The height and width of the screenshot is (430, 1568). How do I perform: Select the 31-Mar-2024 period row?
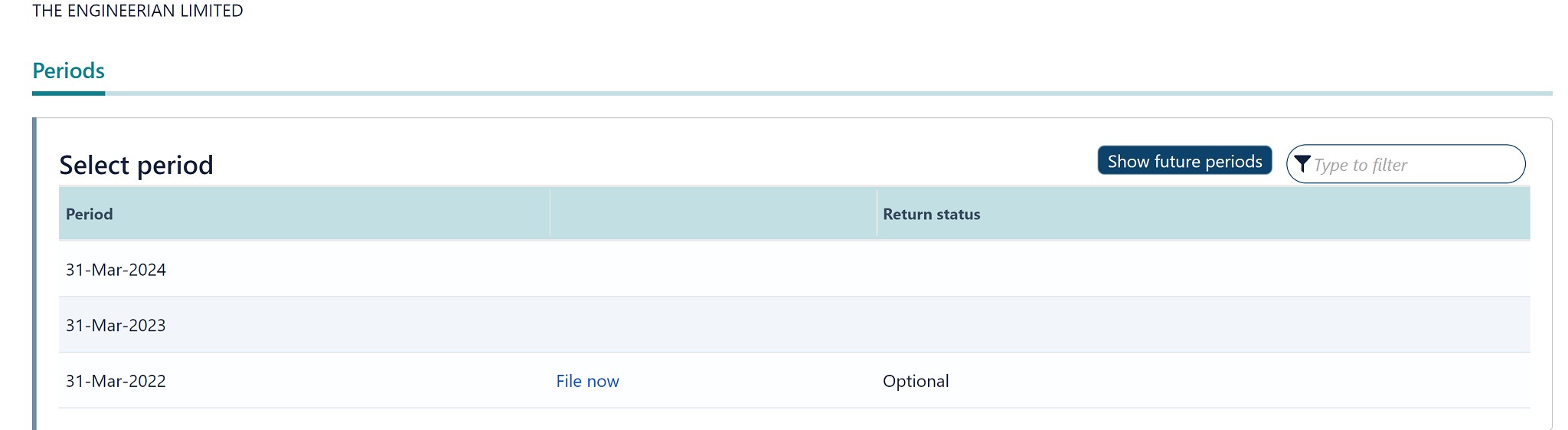click(116, 270)
